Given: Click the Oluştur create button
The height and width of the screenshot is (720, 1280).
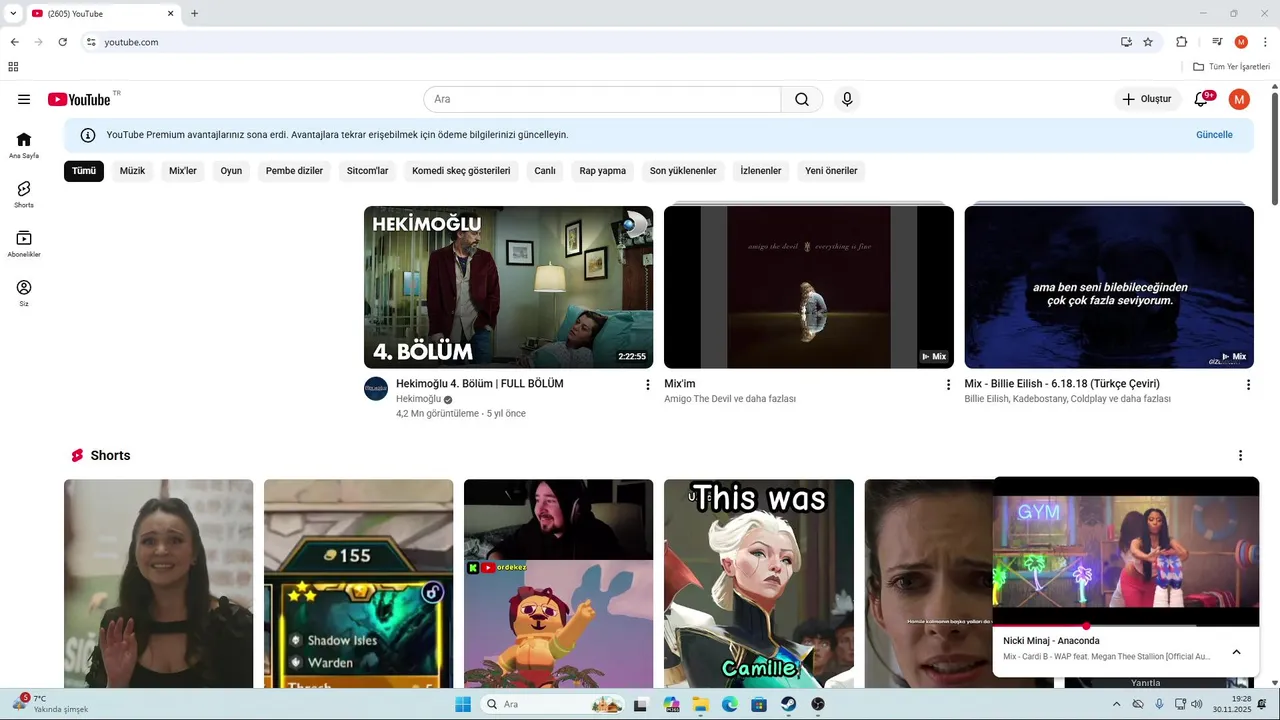Looking at the screenshot, I should (x=1147, y=99).
